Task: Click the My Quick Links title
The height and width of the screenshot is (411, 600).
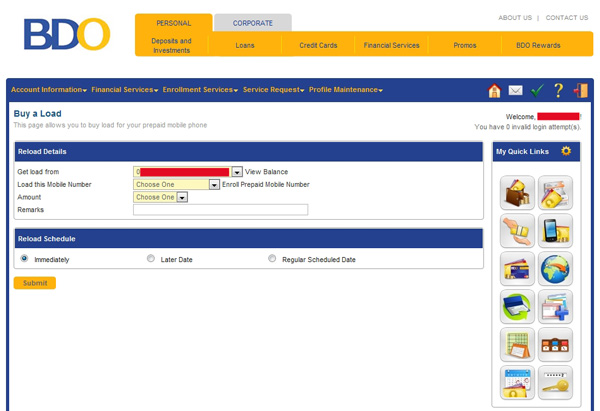Action: tap(522, 152)
